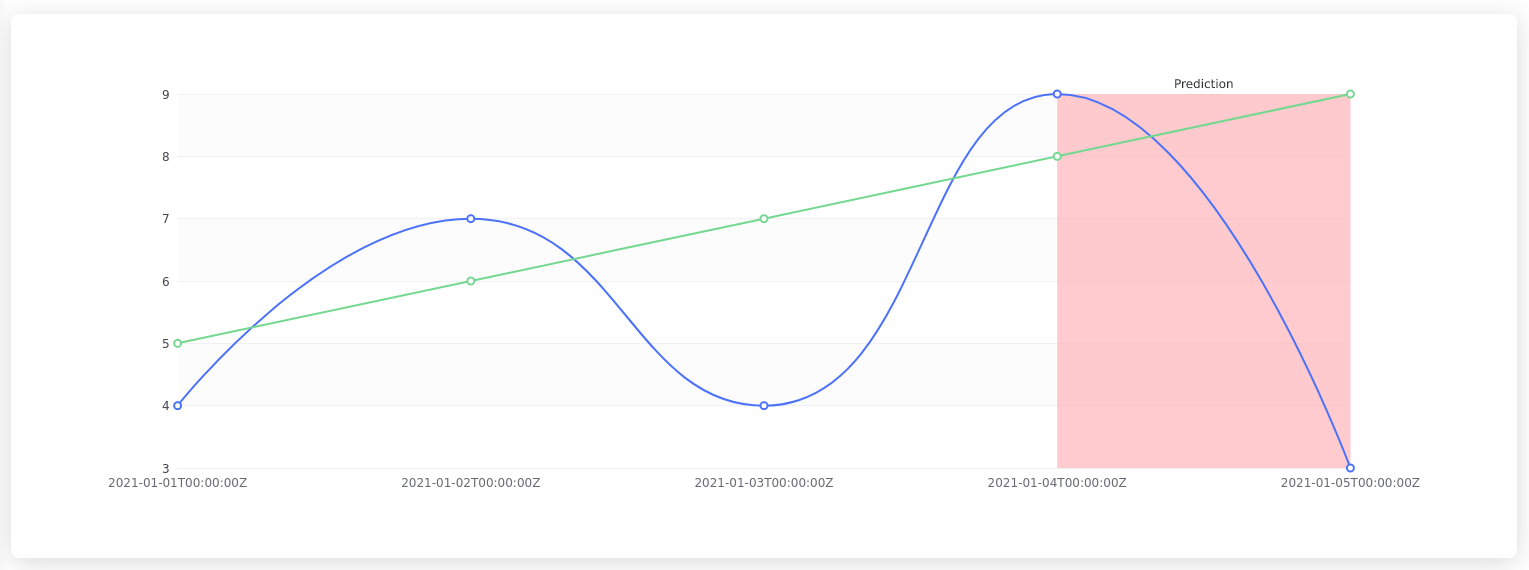
Task: Click the Prediction label above shaded area
Action: coord(1203,84)
